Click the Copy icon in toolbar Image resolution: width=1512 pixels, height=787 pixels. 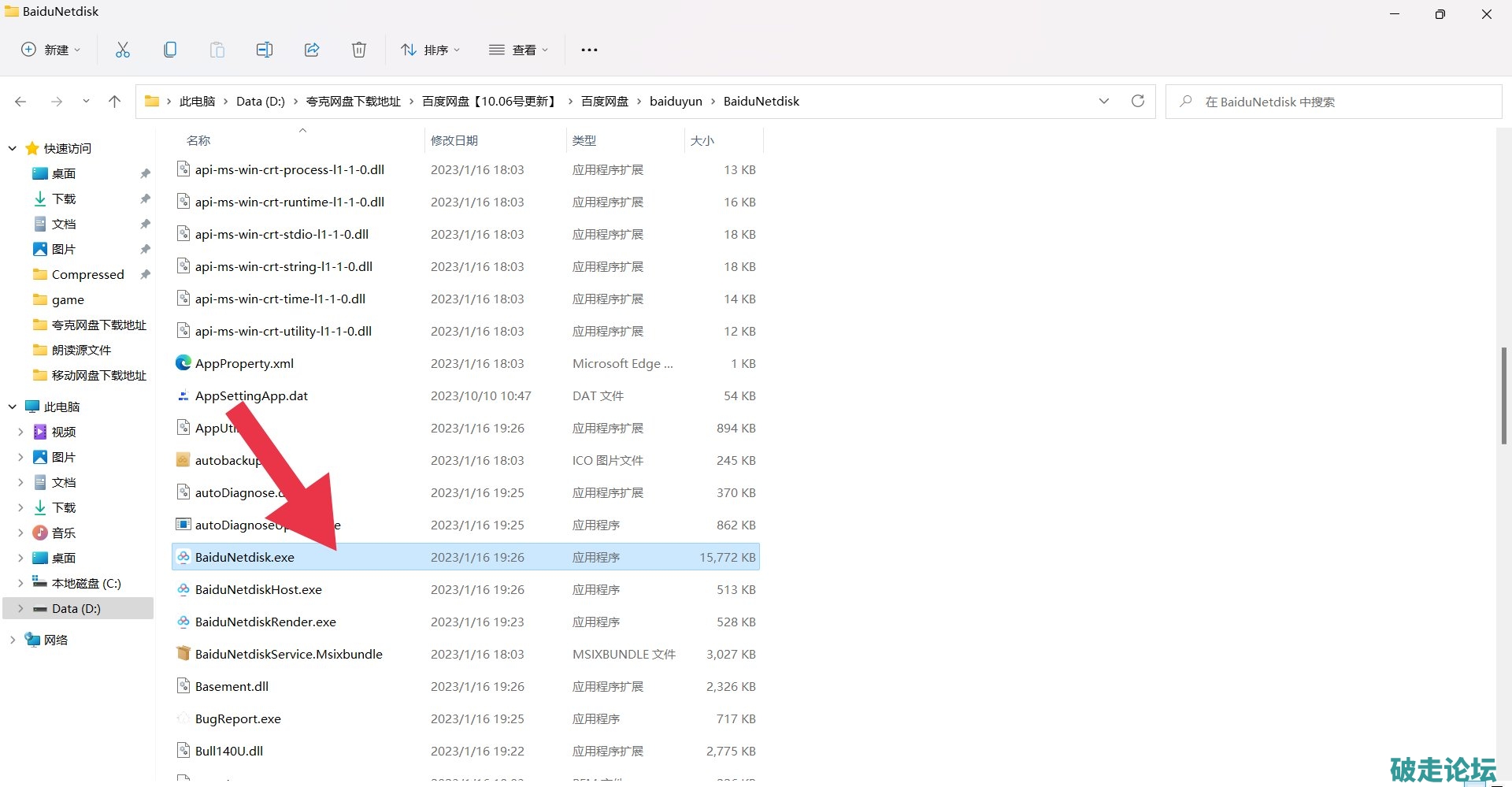(x=170, y=50)
